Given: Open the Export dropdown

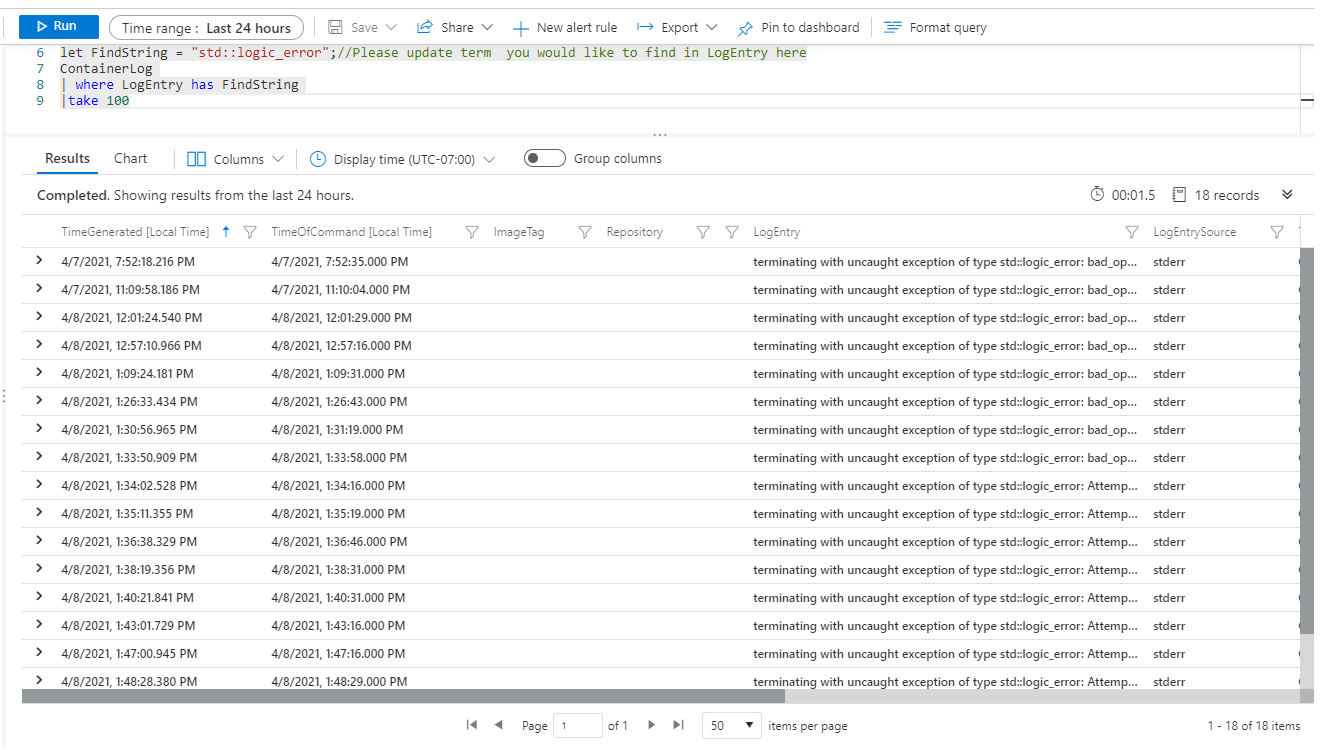Looking at the screenshot, I should click(x=677, y=27).
